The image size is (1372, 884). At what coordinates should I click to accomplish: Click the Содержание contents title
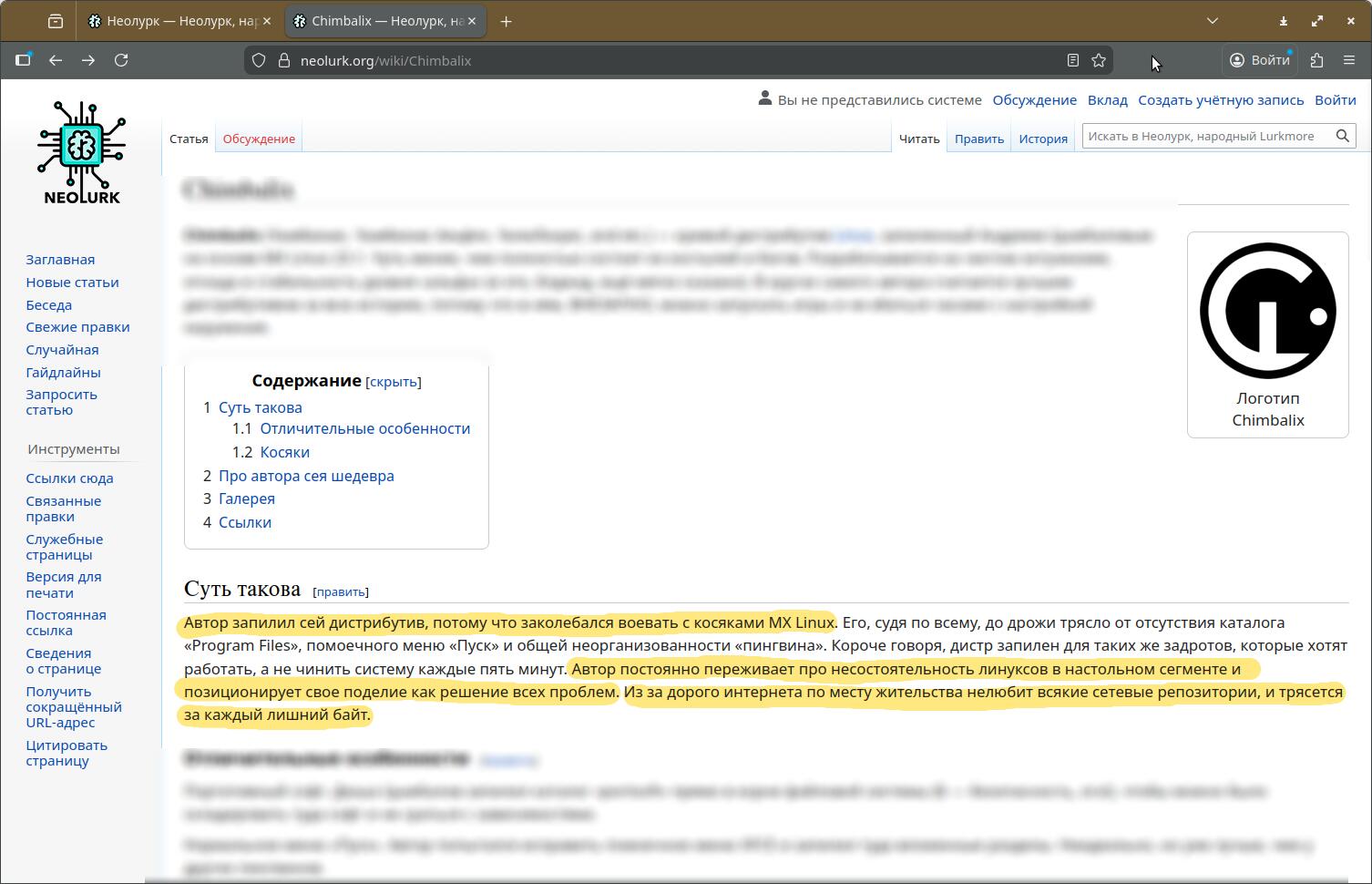pos(306,381)
